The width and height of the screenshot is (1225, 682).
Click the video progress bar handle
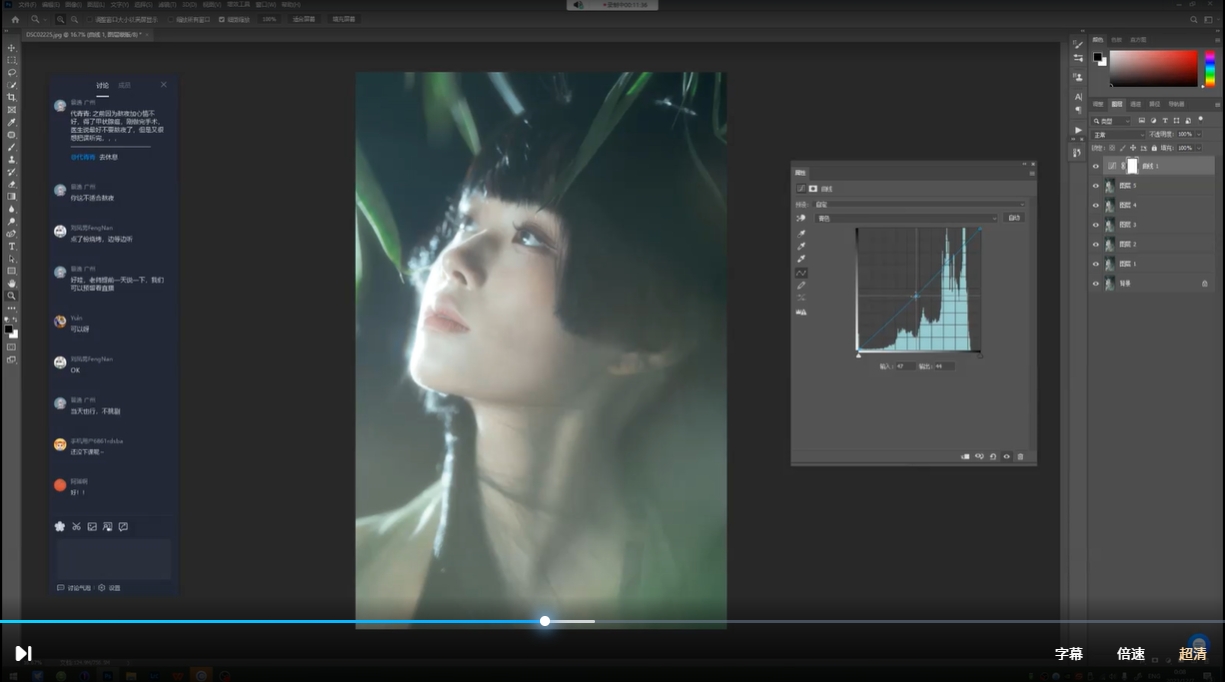point(545,621)
